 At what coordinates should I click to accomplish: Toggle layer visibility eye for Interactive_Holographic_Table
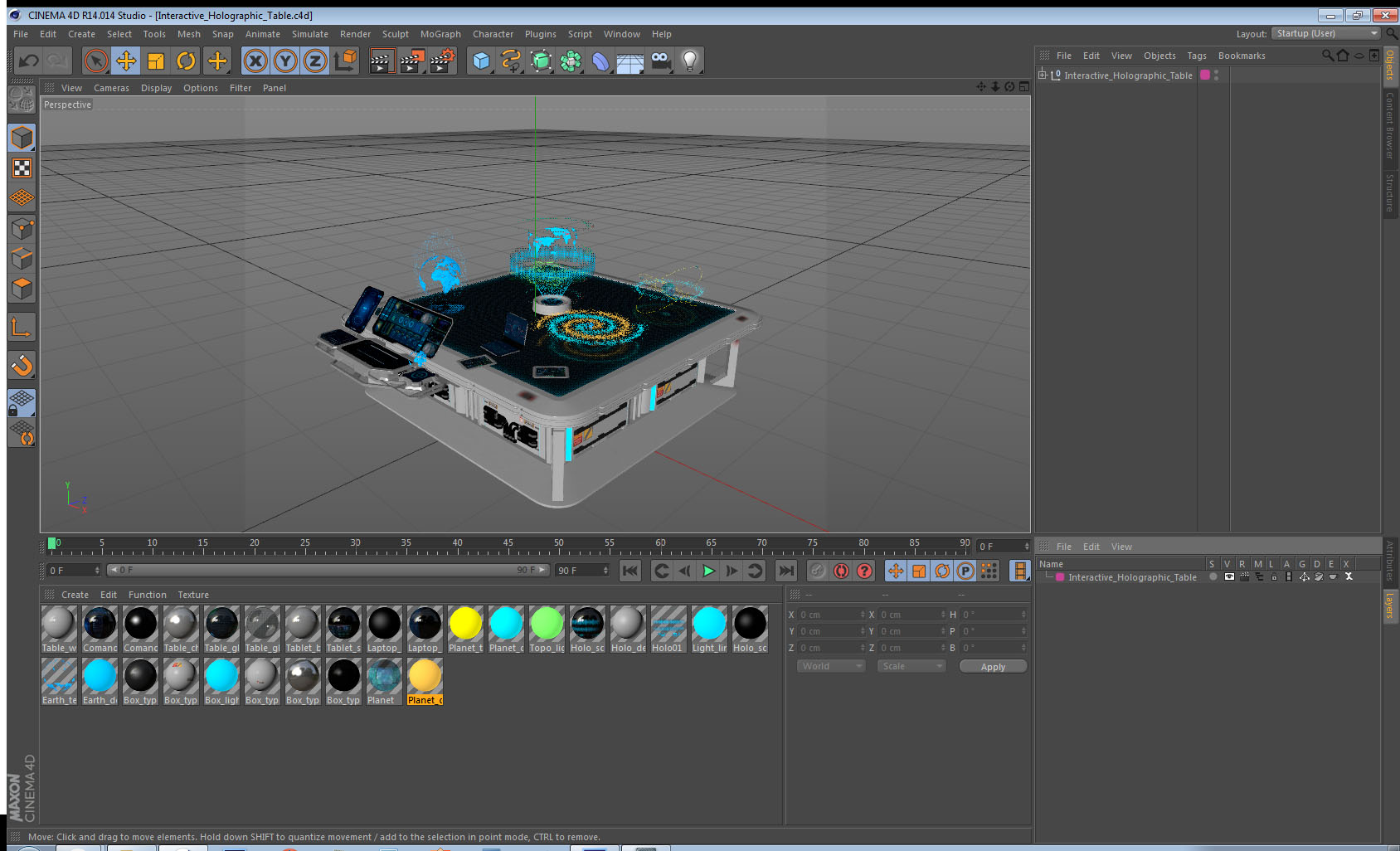1228,577
